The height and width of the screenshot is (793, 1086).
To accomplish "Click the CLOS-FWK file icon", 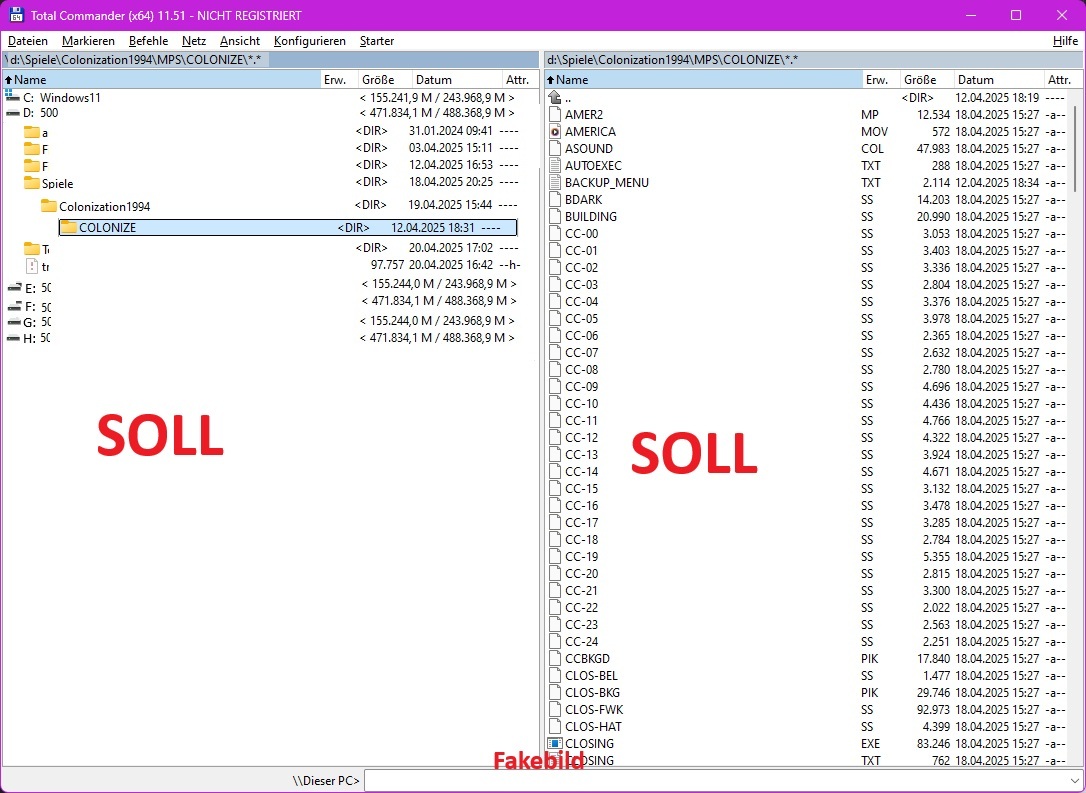I will coord(555,709).
